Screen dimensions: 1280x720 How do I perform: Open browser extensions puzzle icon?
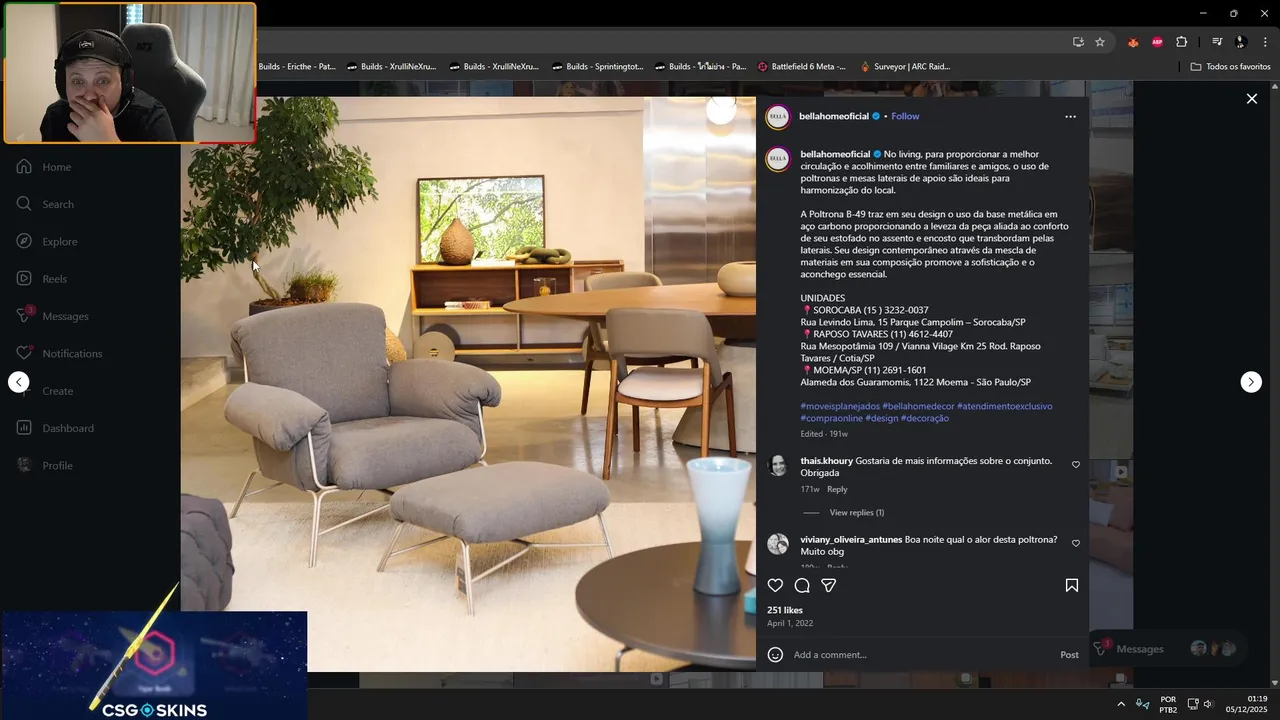click(1181, 42)
